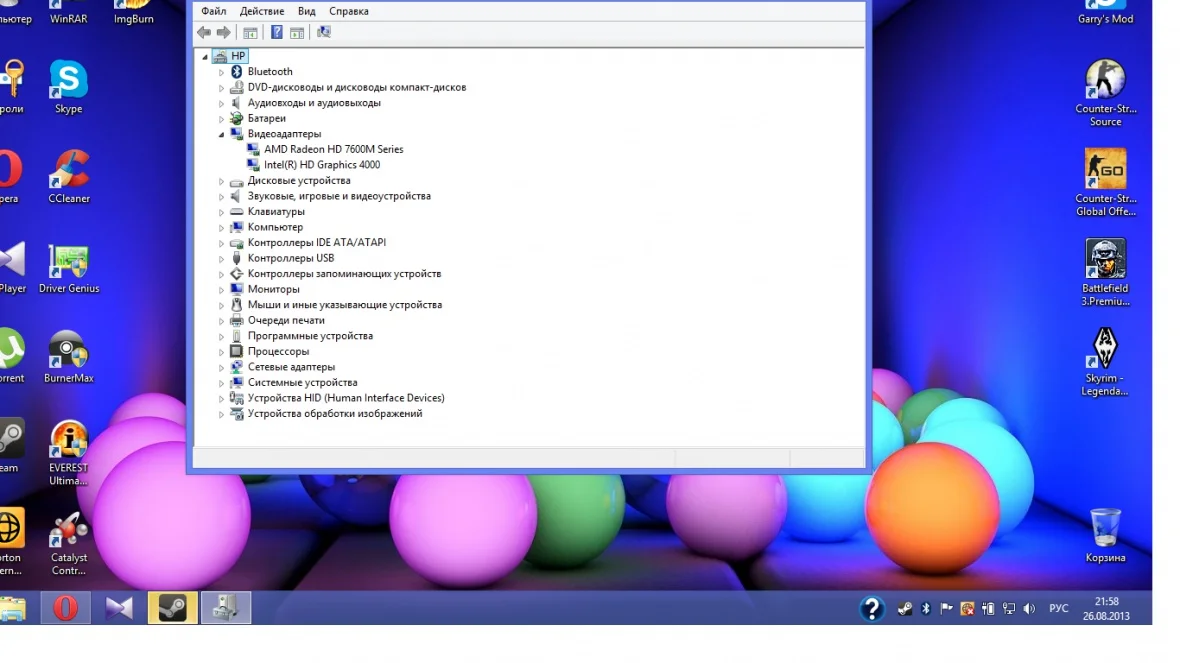Click the Steam icon in the taskbar
Screen dimensions: 1180x663
[173, 608]
